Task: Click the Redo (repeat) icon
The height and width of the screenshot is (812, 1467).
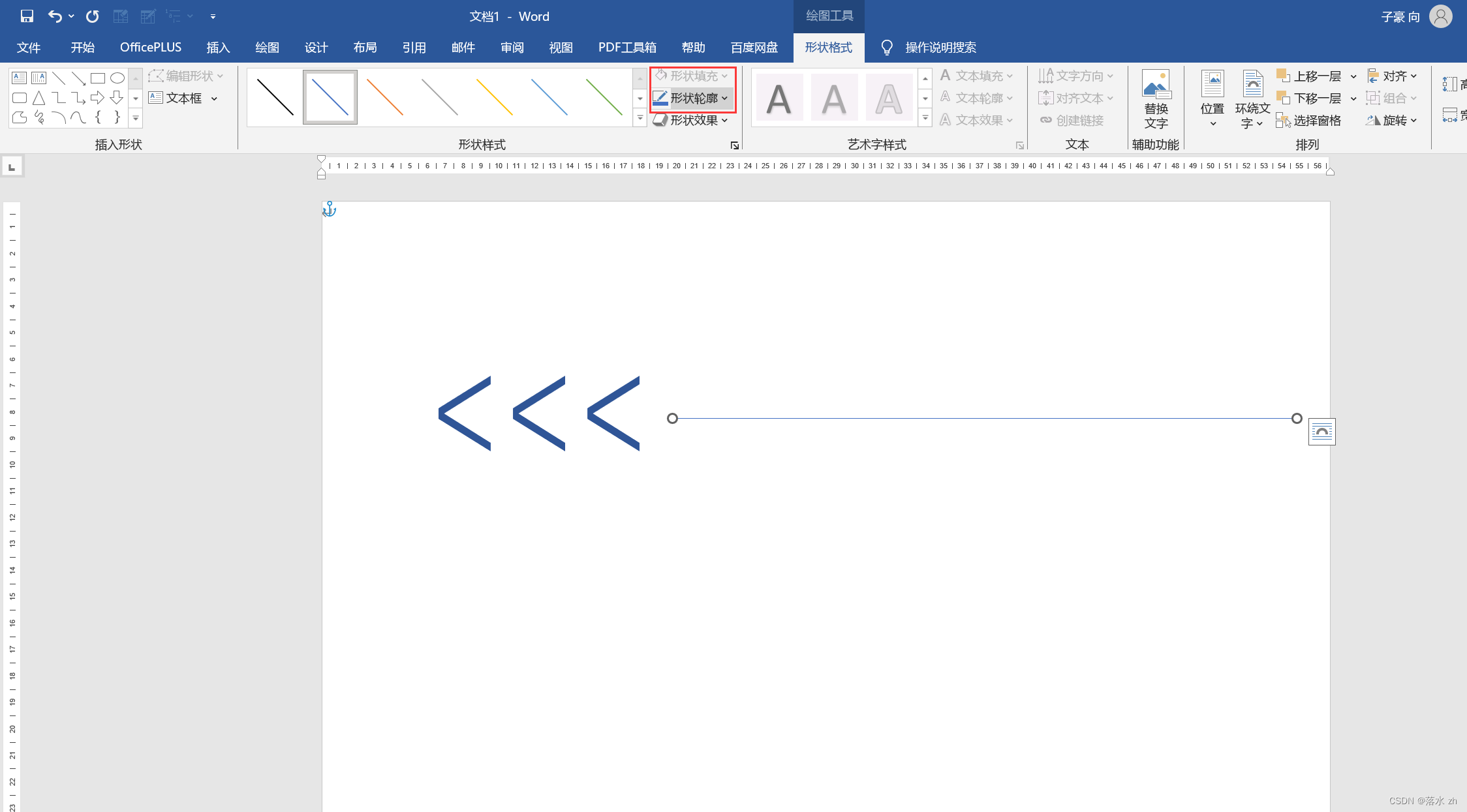Action: 92,16
